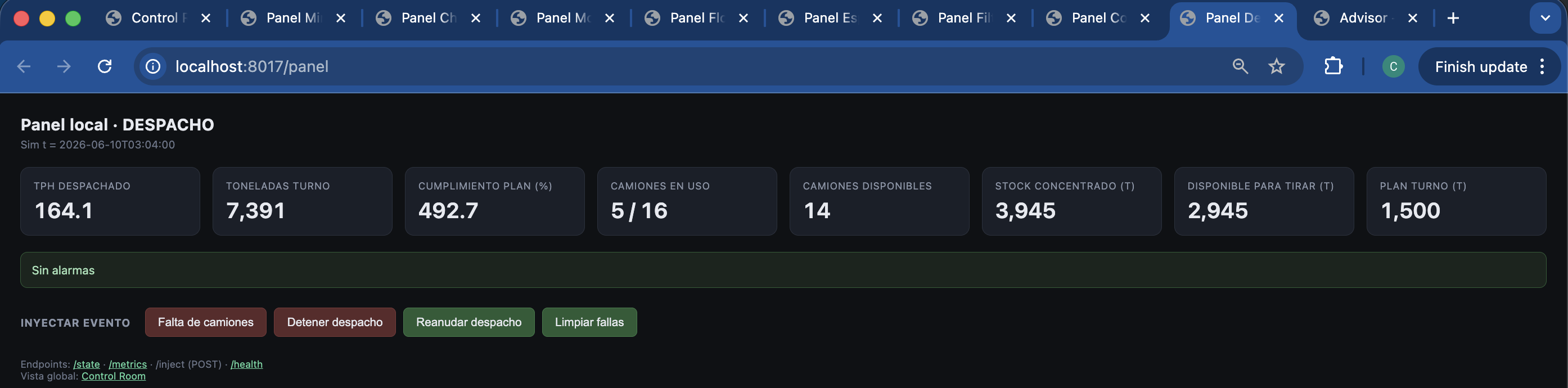Go forward with the browser forward arrow
Image resolution: width=1568 pixels, height=388 pixels.
(x=64, y=66)
